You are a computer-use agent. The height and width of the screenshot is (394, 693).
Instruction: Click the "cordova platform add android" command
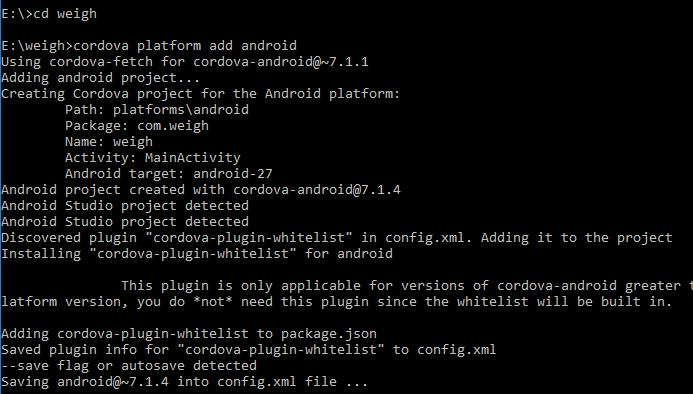[185, 46]
